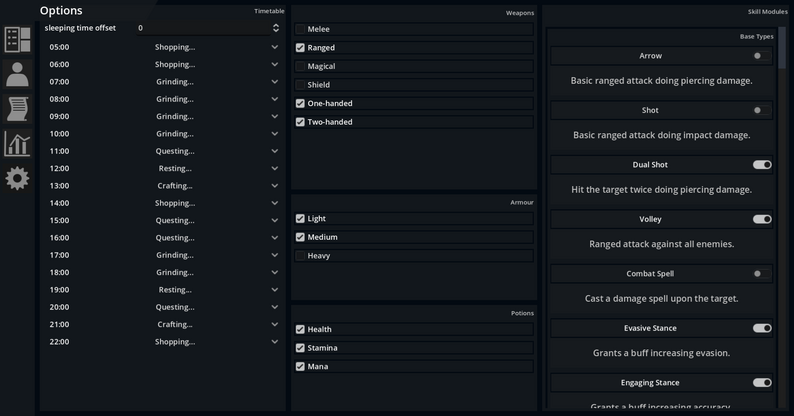
Task: Open the settings gear icon
Action: 17,179
